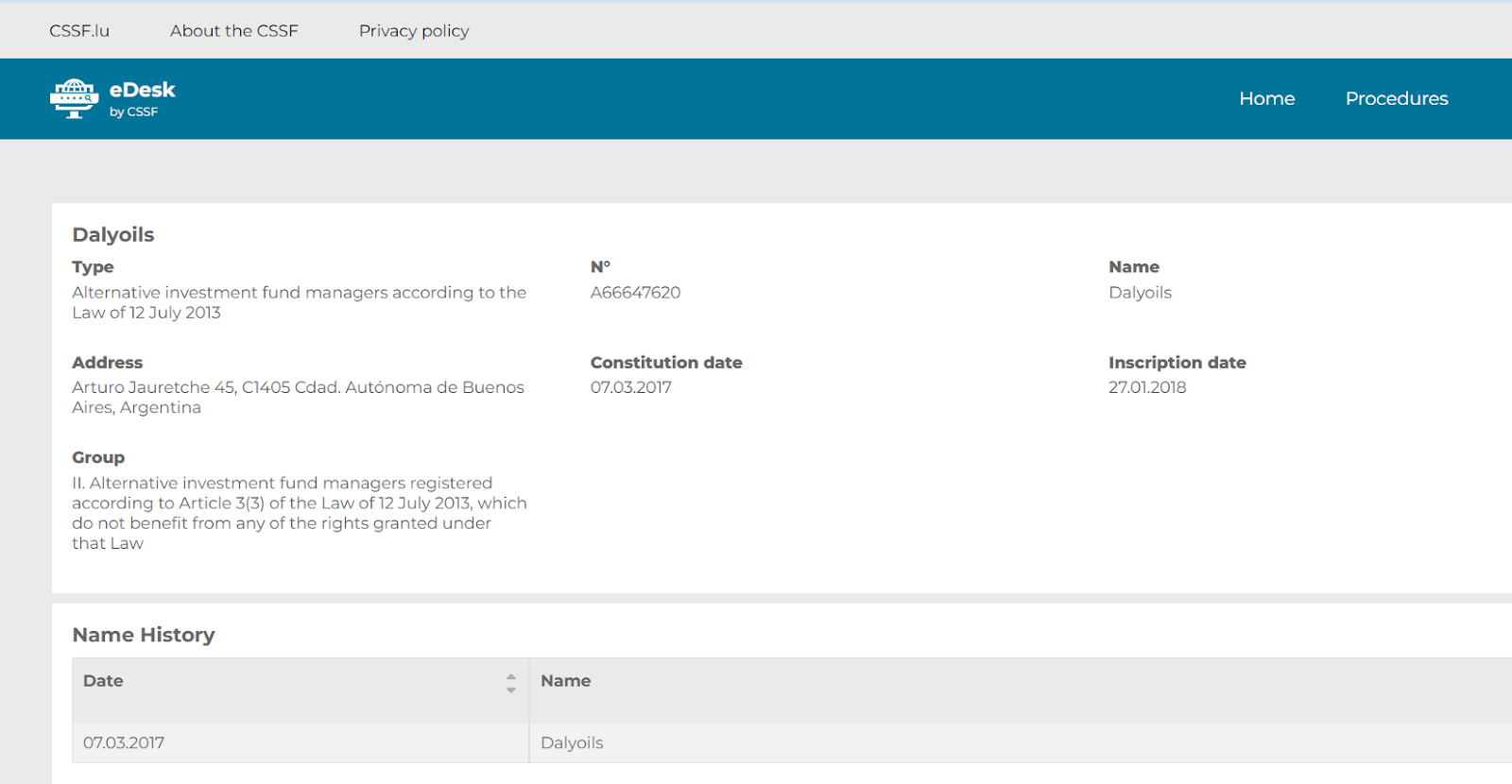Click the Name column header in table

click(x=565, y=681)
